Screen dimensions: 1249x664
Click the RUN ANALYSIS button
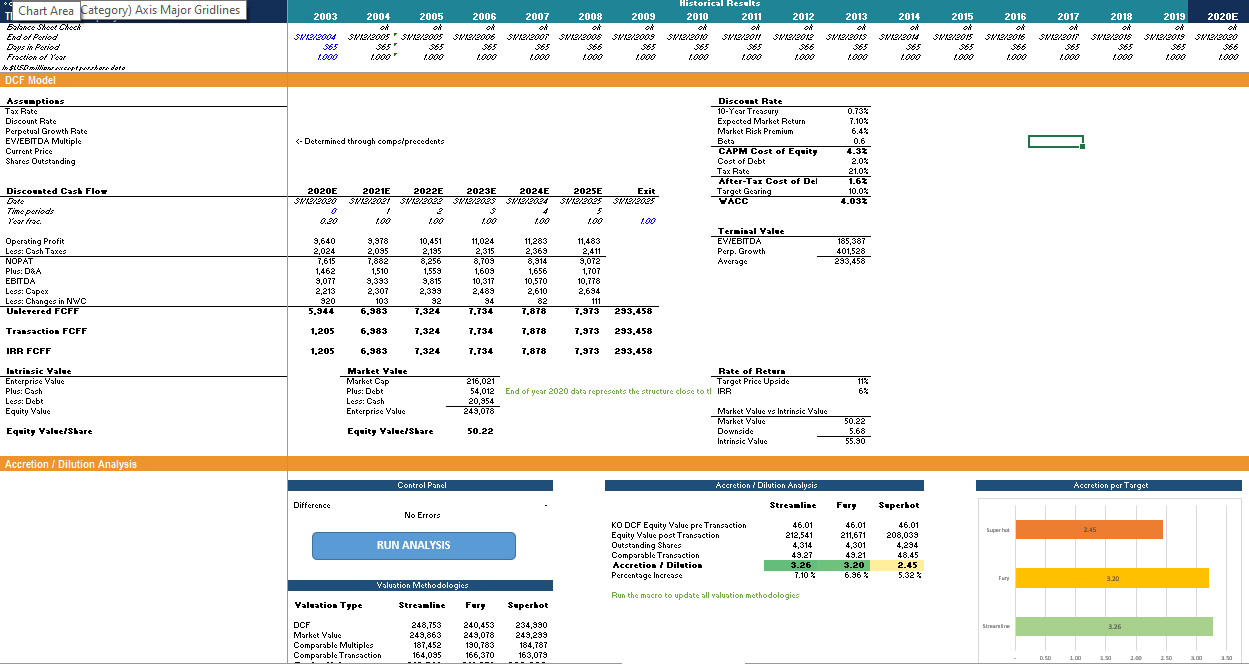point(413,545)
